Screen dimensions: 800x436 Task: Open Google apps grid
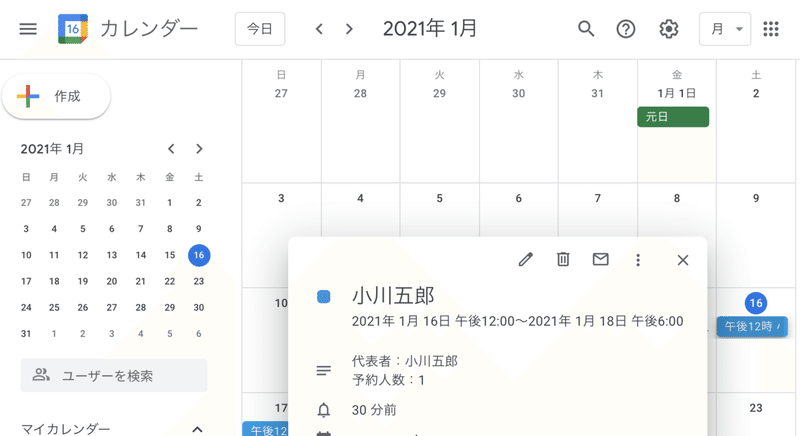tap(771, 29)
